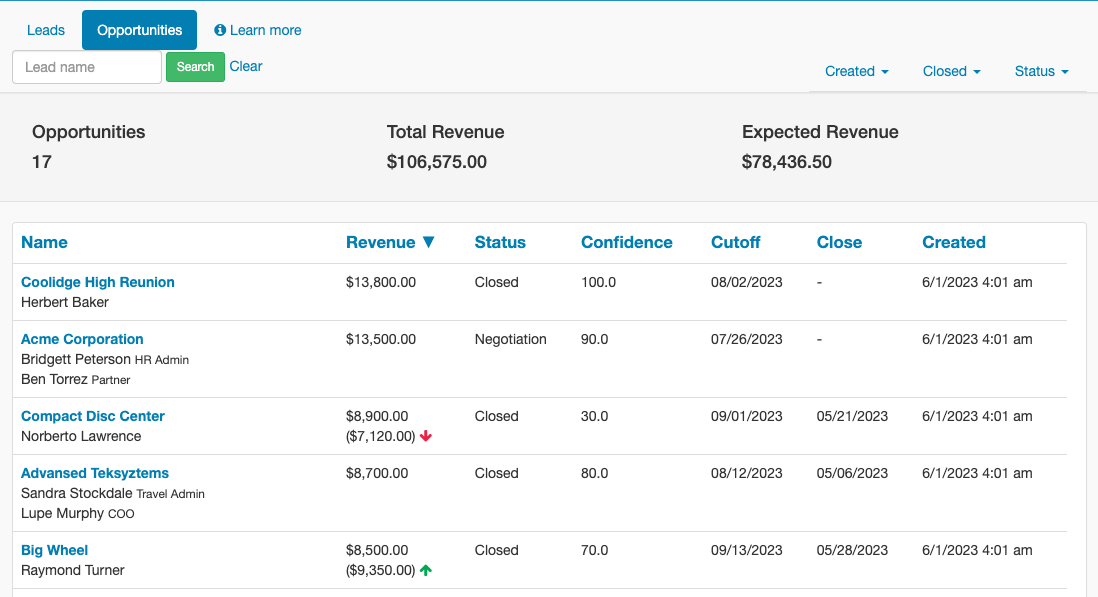Click contact name Raymond Turner
Screen dimensions: 1098x597
73,570
